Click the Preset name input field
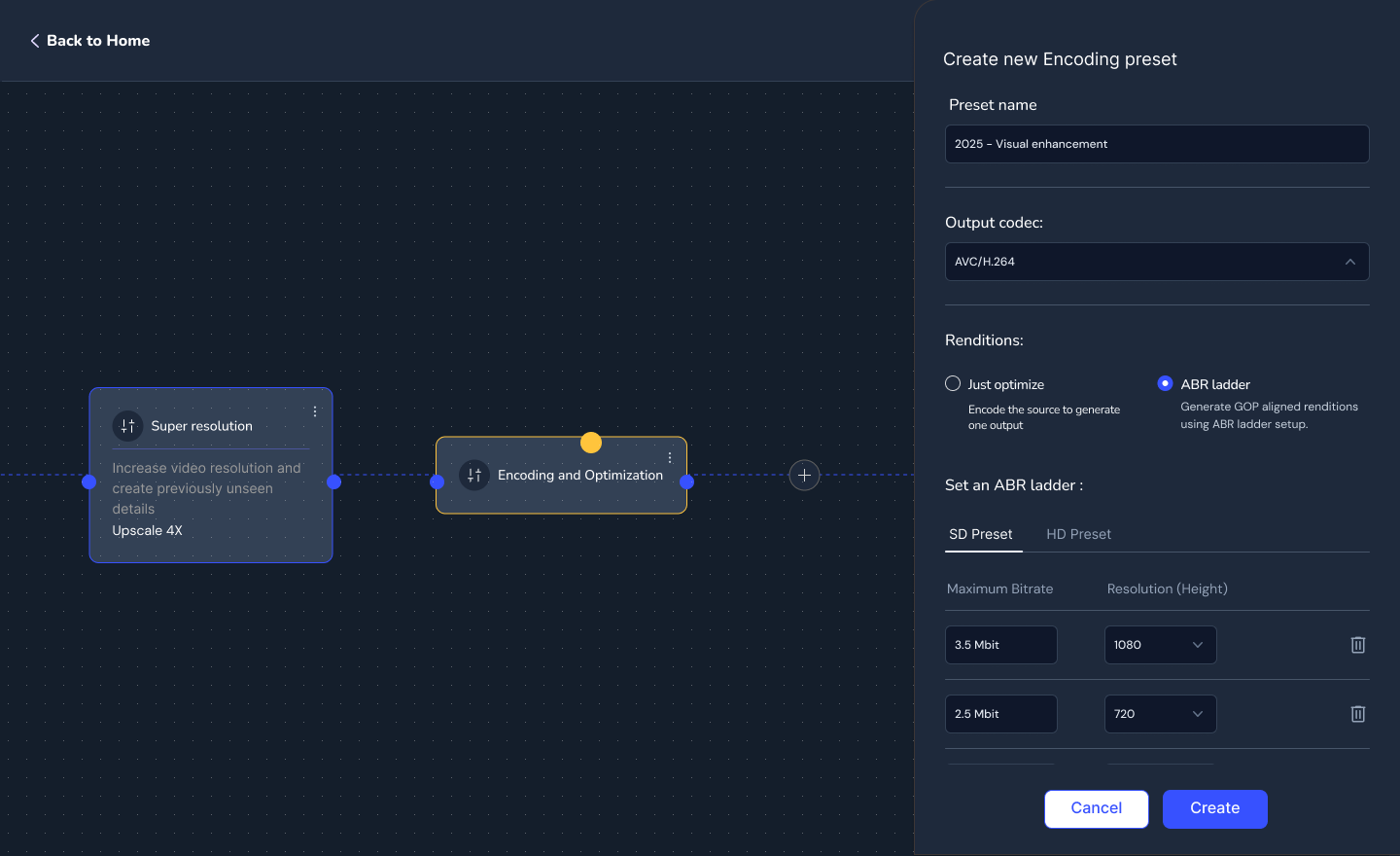Viewport: 1400px width, 856px height. tap(1157, 144)
